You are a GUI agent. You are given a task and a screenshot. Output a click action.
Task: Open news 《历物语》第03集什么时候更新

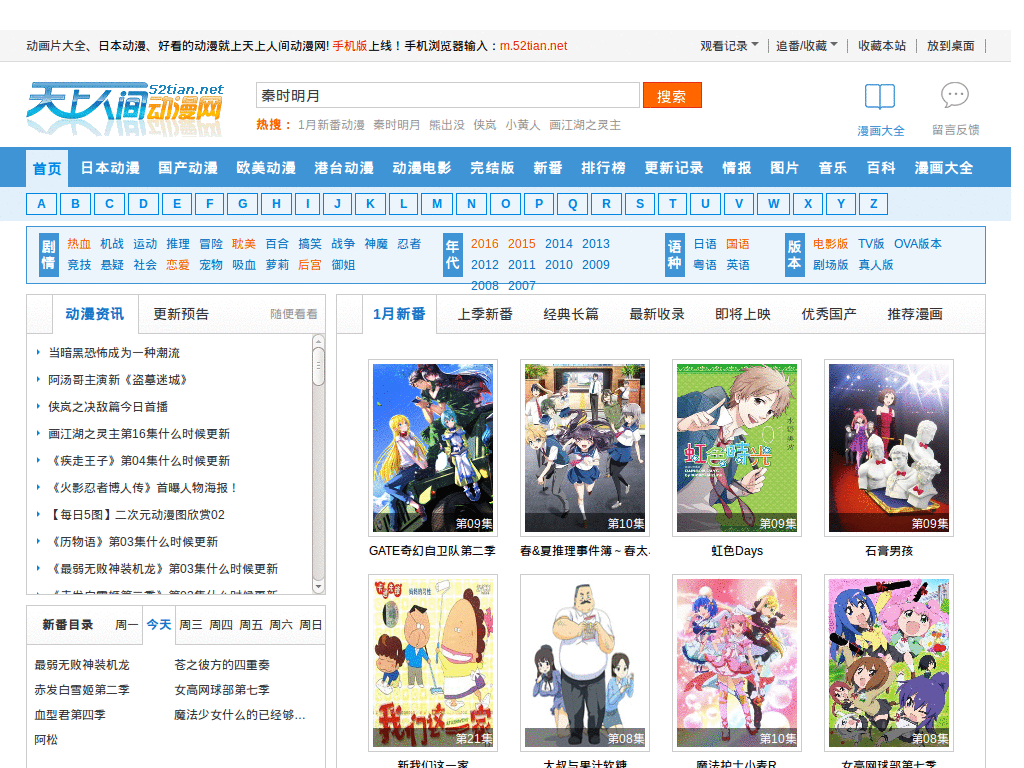pos(133,542)
